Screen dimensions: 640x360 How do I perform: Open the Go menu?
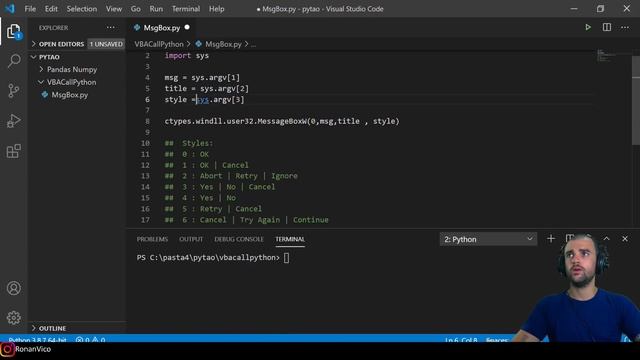coord(136,9)
